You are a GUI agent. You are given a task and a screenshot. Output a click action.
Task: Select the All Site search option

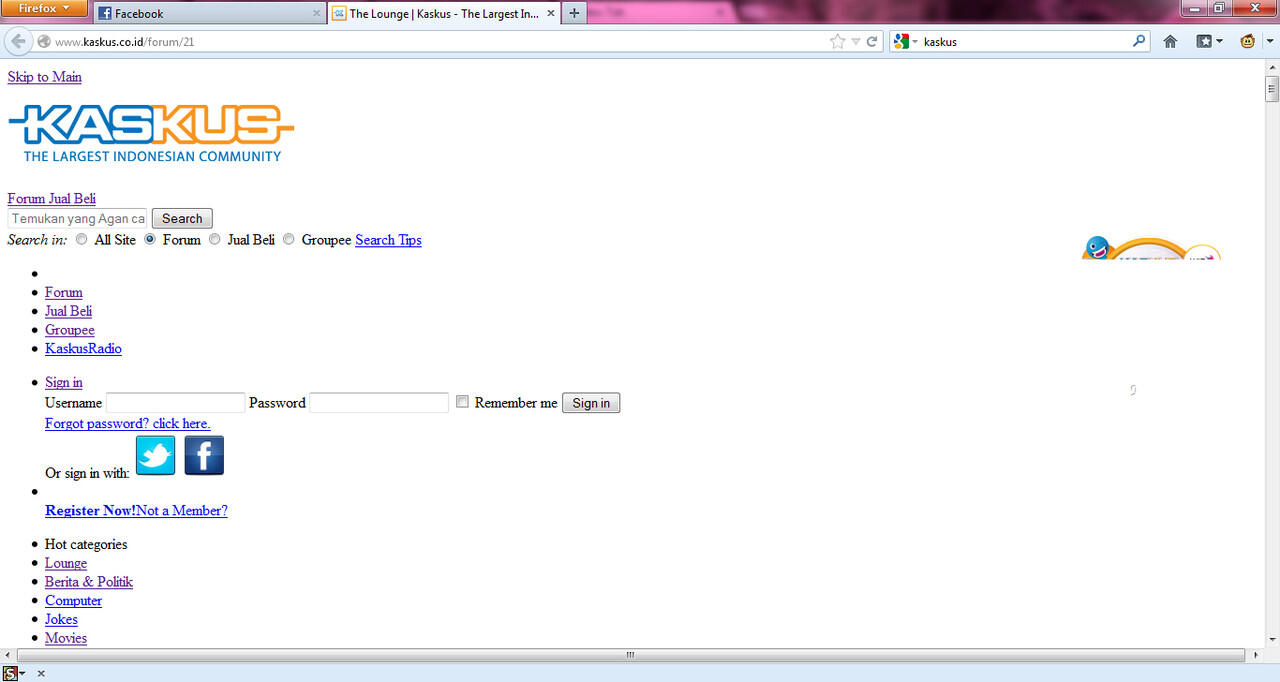(x=82, y=240)
